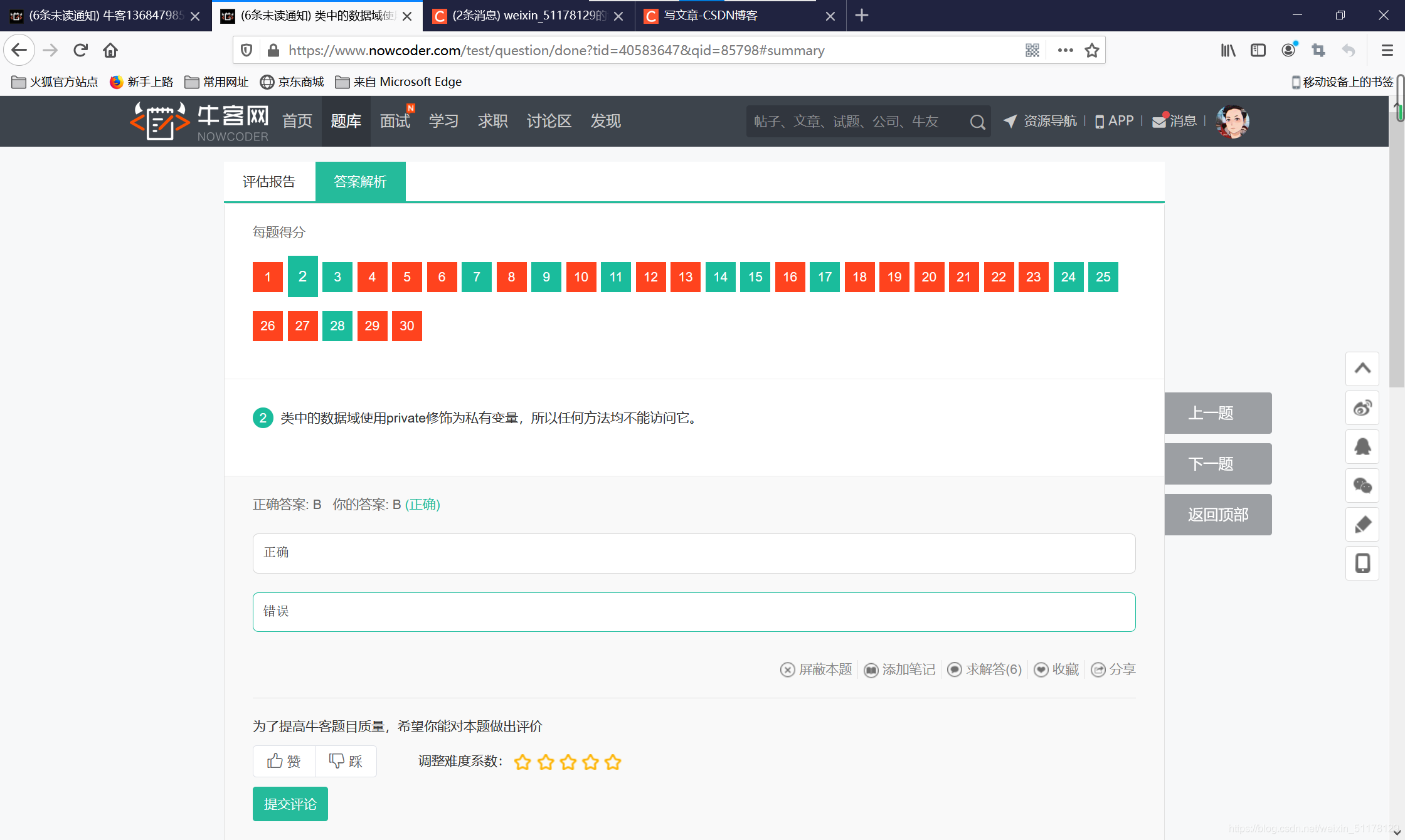
Task: Switch to the 写文章-CSDN博客 browser tab
Action: tap(740, 16)
